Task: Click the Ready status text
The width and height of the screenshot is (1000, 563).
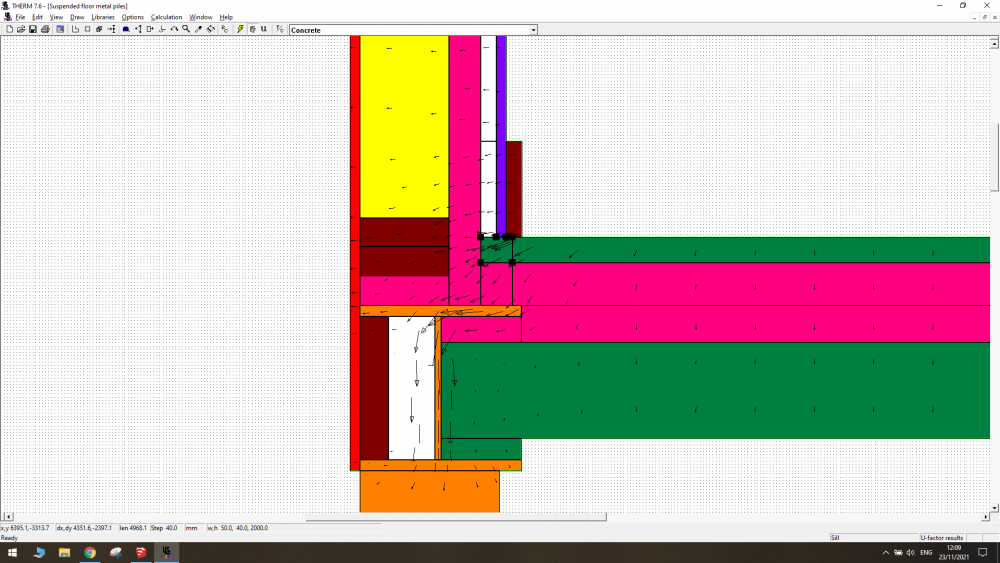Action: point(10,537)
